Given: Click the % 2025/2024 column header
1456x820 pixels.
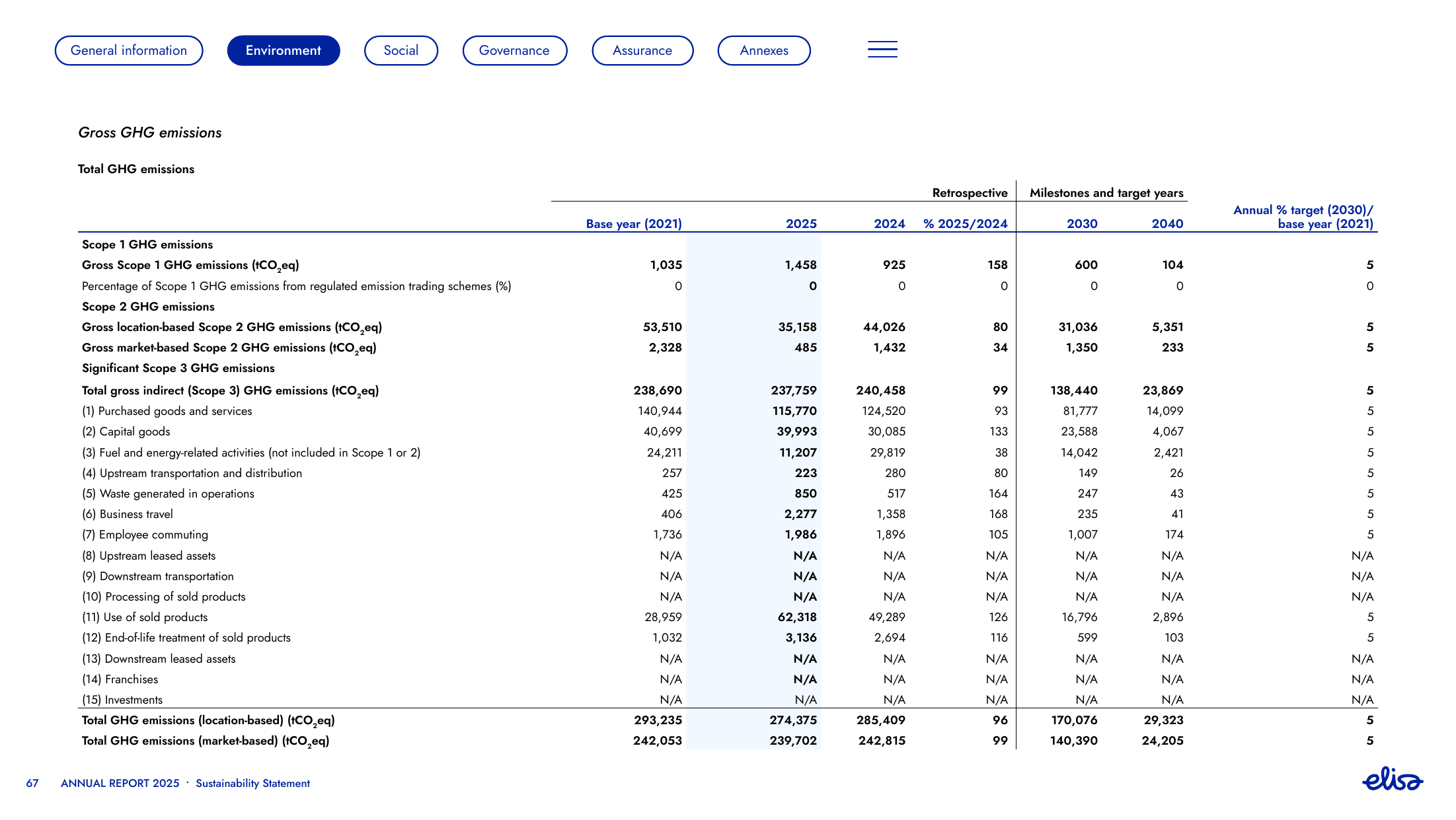Looking at the screenshot, I should tap(966, 224).
